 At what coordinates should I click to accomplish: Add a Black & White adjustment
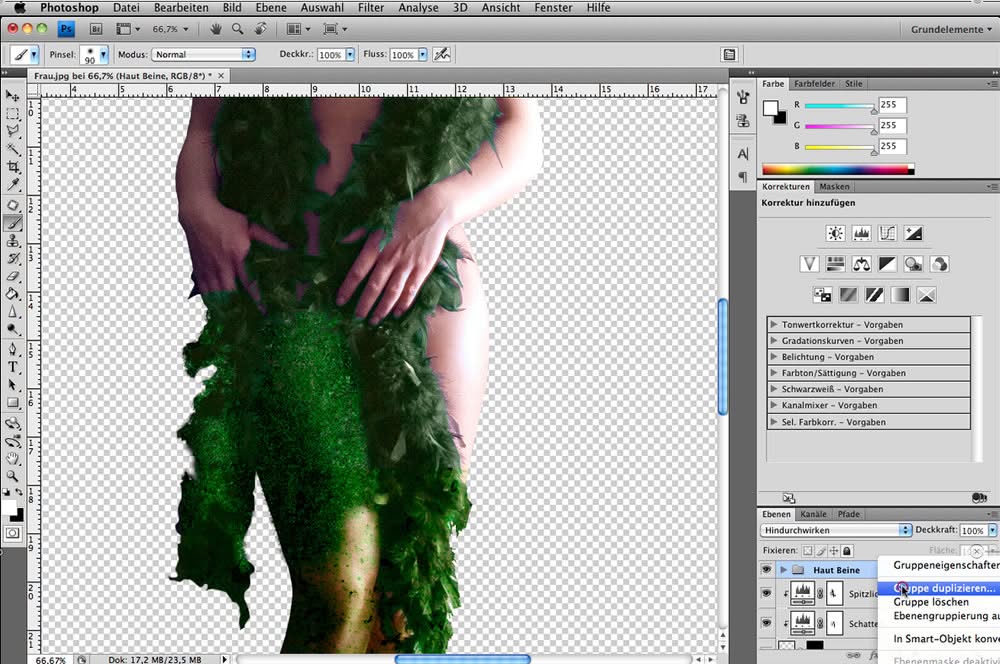tap(887, 264)
